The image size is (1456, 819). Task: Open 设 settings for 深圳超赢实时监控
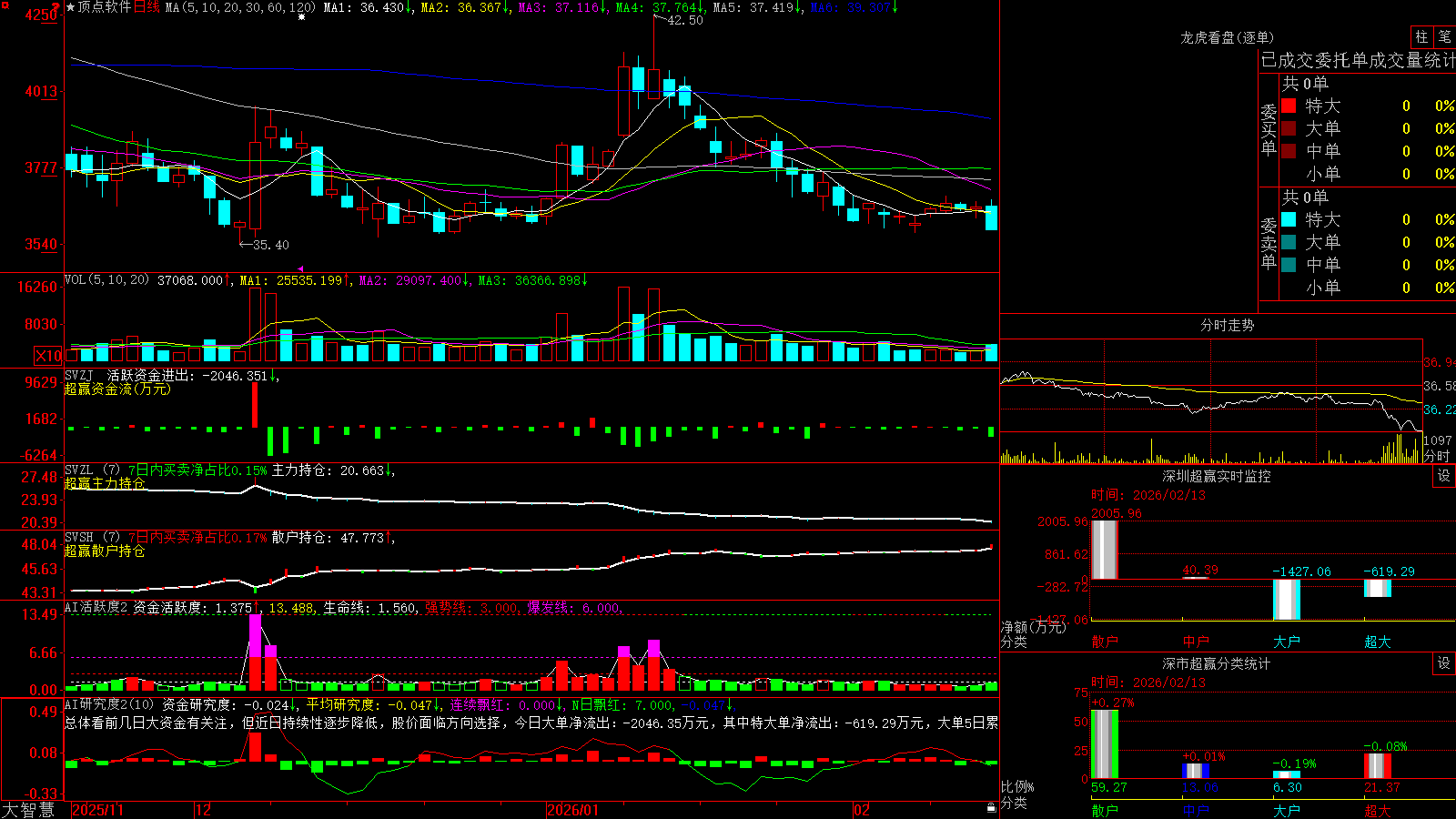click(1444, 476)
